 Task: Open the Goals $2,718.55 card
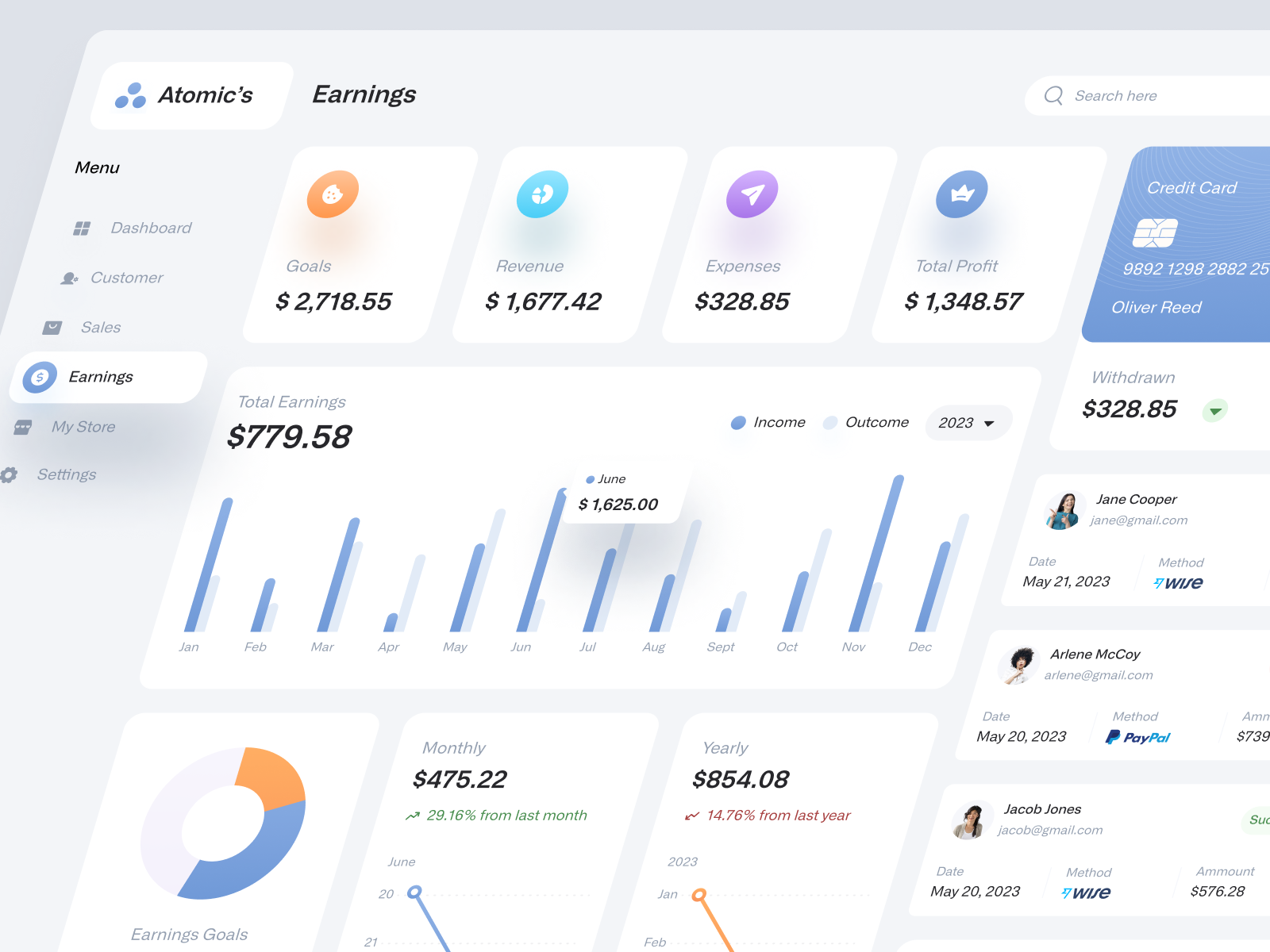click(361, 244)
